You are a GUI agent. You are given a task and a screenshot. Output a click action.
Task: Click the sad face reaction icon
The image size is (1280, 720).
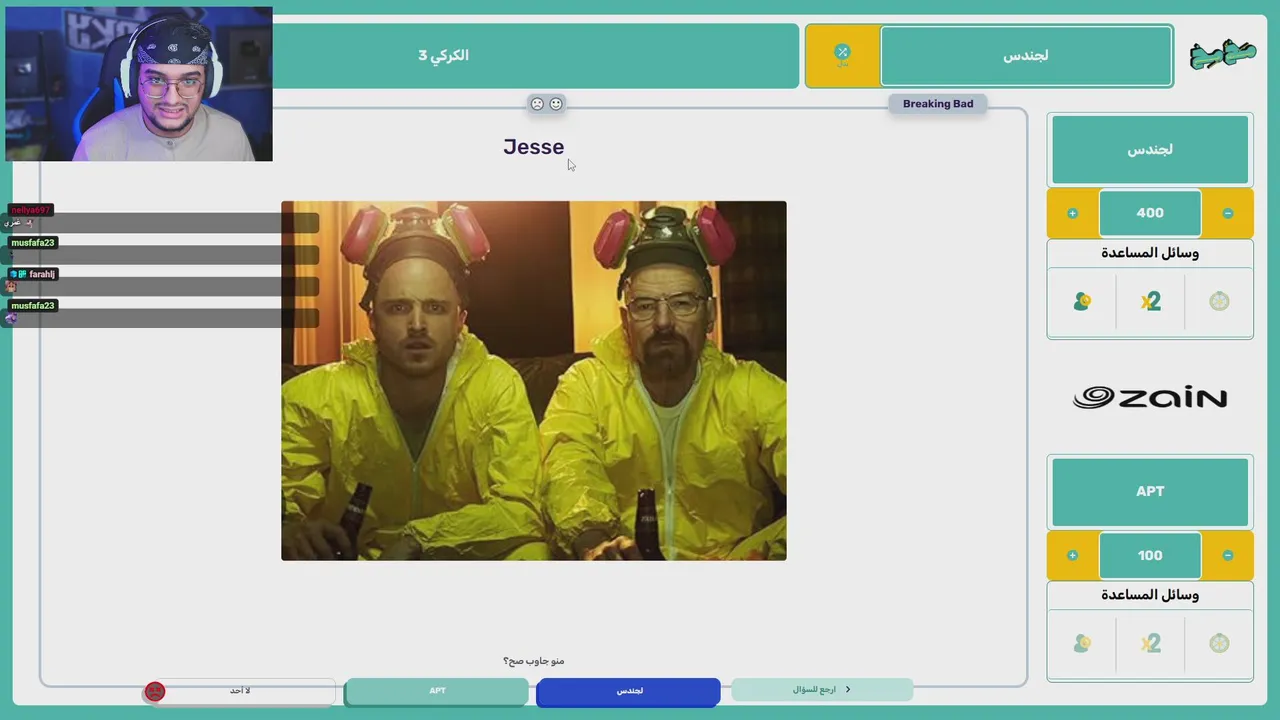[x=537, y=104]
